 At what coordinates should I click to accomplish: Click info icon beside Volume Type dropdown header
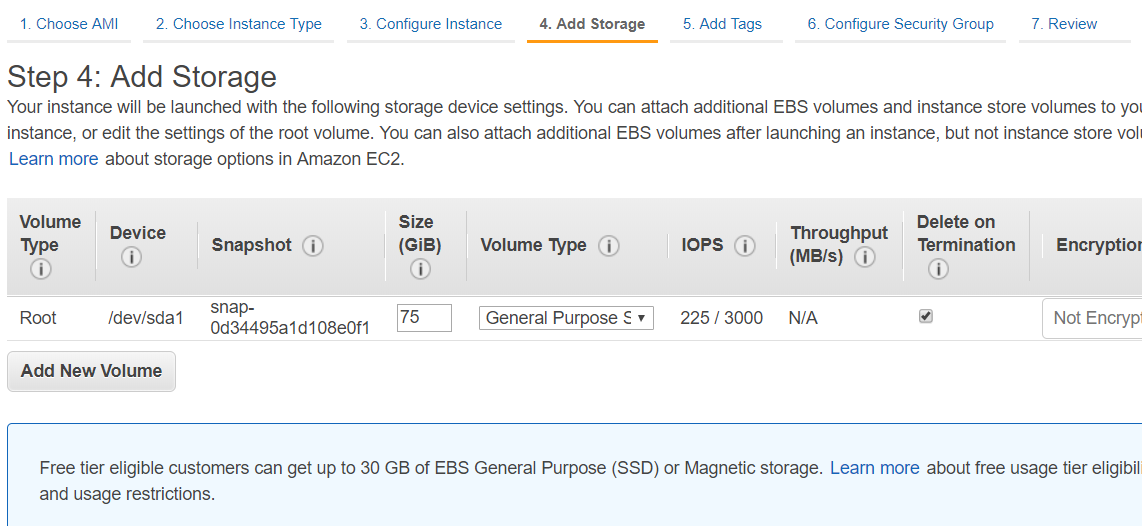609,246
